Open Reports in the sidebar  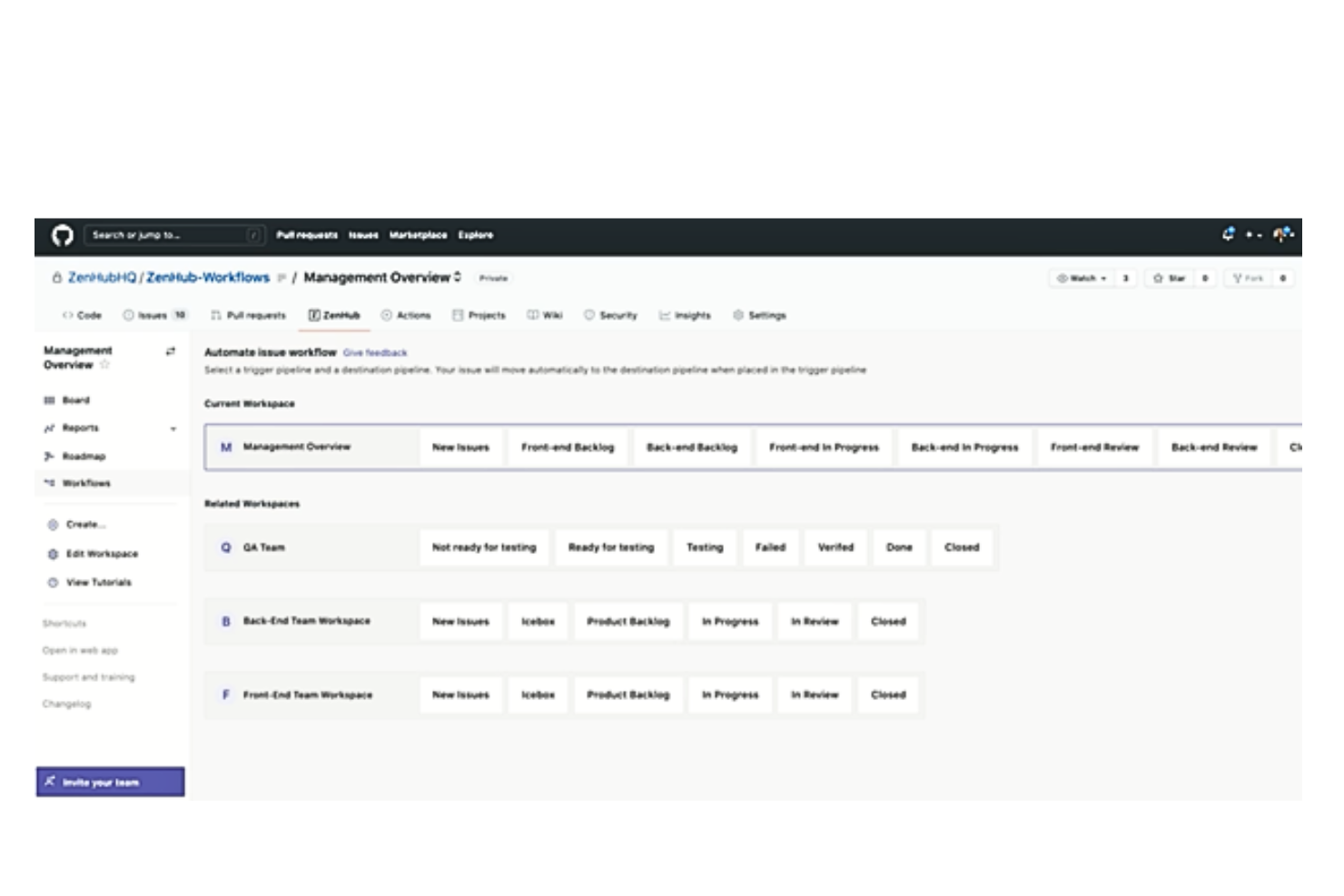(x=72, y=428)
